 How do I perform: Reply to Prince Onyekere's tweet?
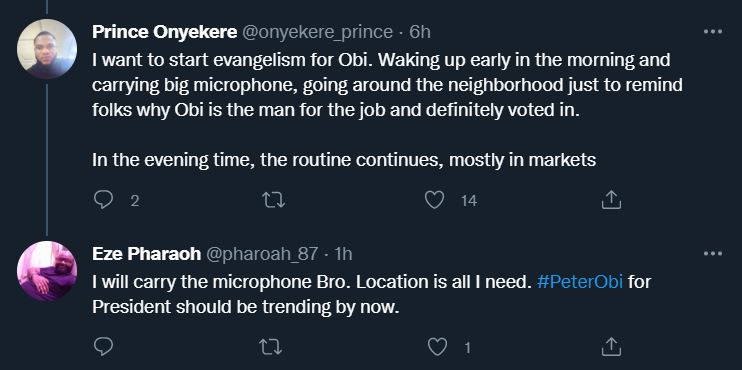point(103,200)
